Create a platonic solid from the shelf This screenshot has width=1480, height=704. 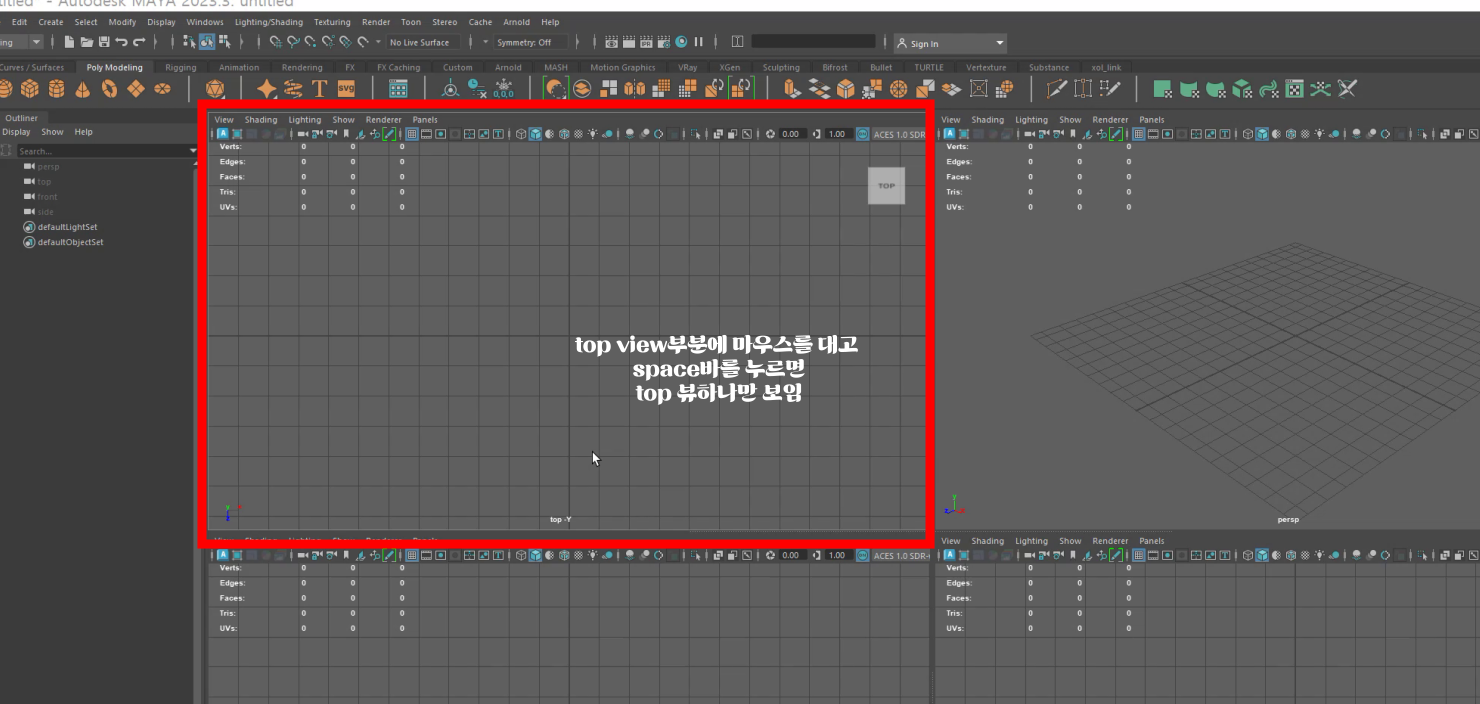coord(216,89)
